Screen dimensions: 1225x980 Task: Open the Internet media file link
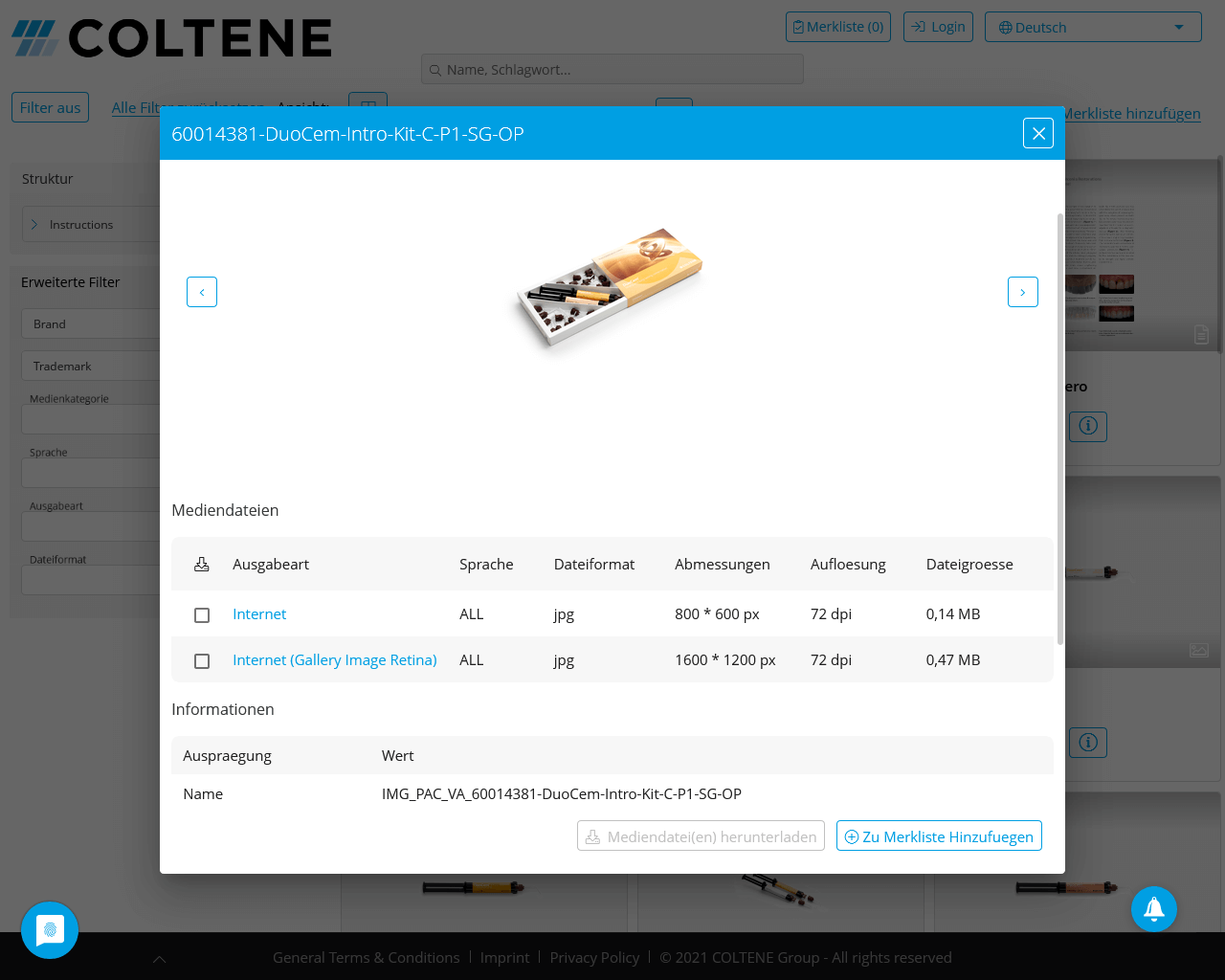tap(259, 614)
